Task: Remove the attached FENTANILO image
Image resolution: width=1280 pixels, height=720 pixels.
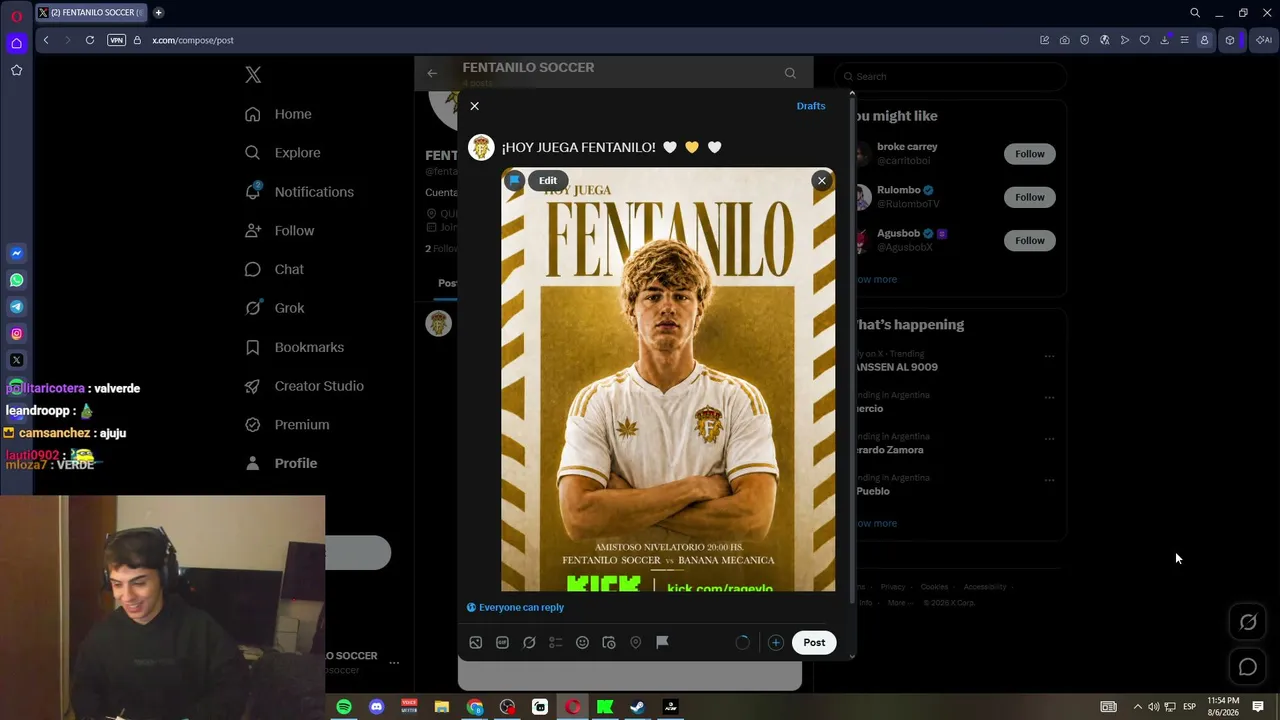Action: point(822,181)
